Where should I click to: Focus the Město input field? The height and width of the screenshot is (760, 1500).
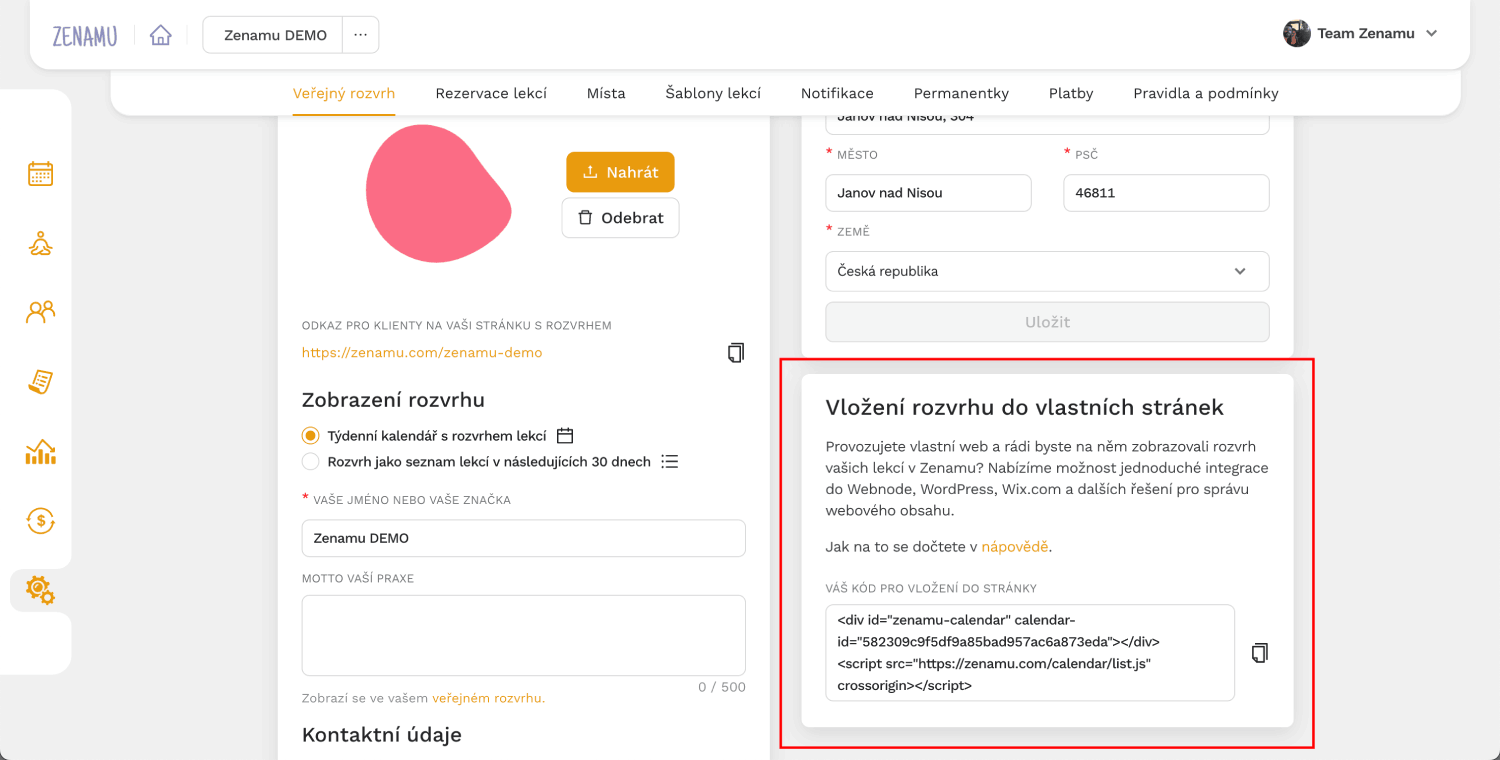pyautogui.click(x=928, y=193)
